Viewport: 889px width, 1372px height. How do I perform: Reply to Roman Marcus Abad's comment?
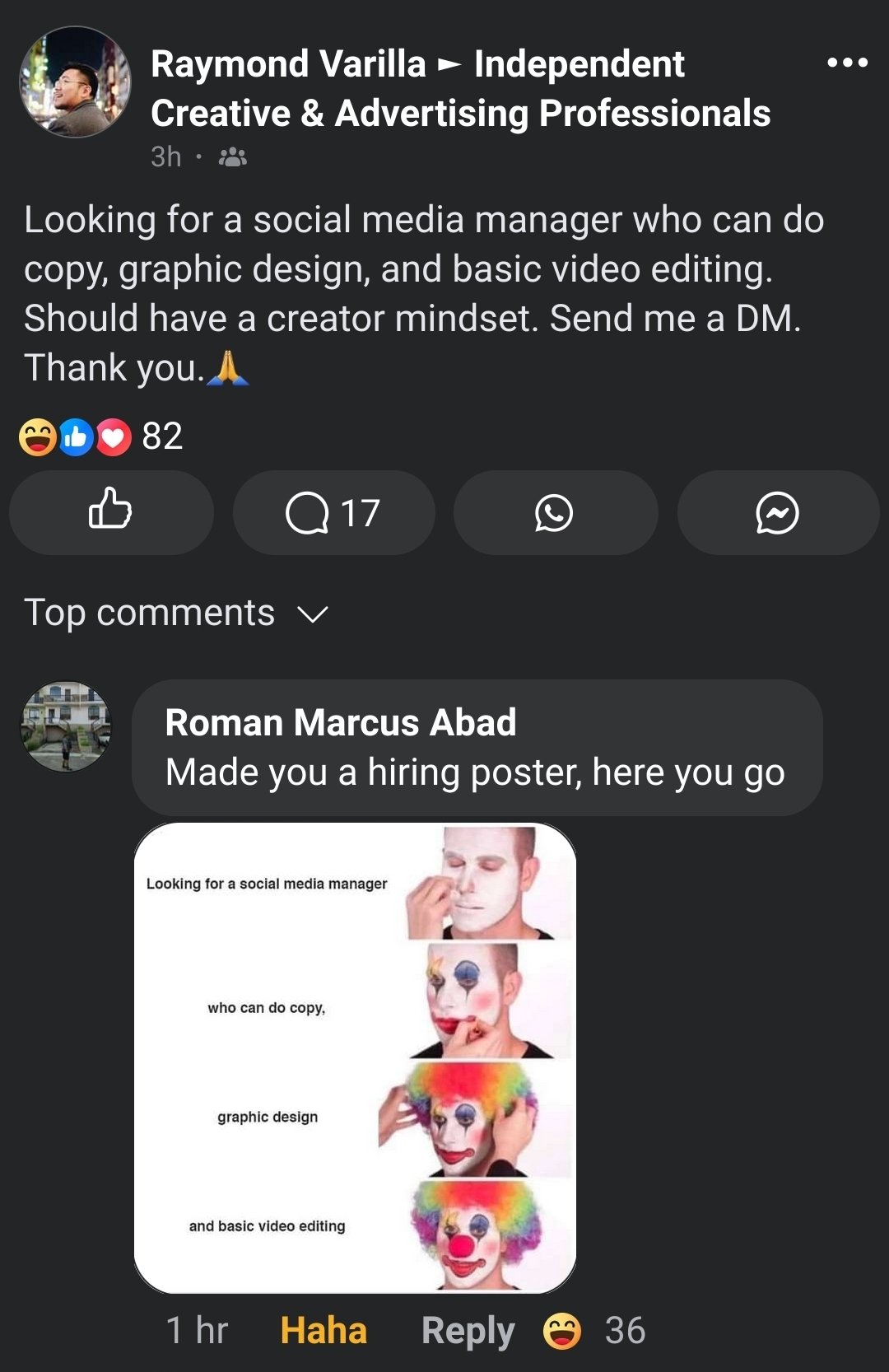(x=468, y=1330)
